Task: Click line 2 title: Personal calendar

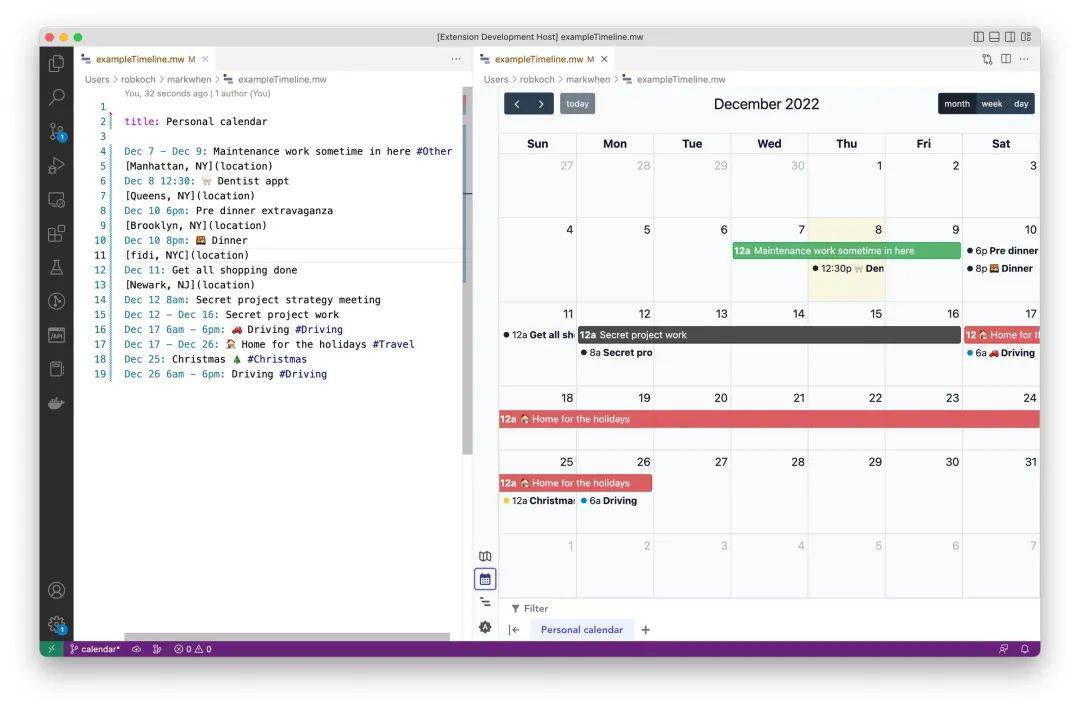Action: point(196,121)
